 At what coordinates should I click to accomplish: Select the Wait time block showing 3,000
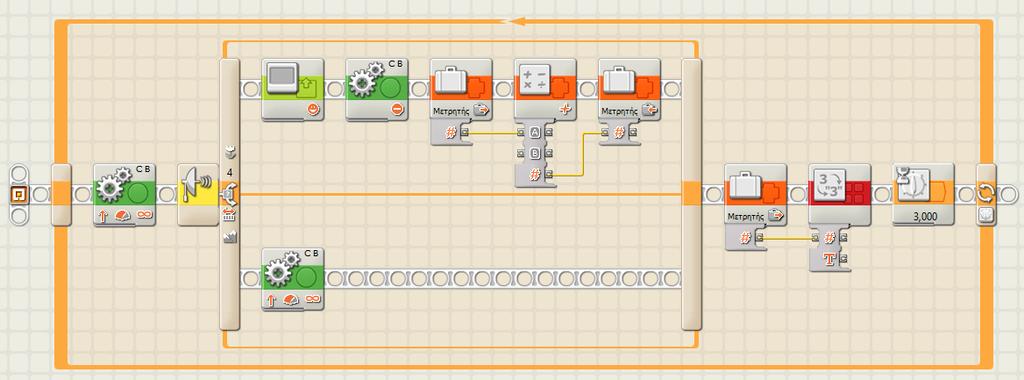923,195
